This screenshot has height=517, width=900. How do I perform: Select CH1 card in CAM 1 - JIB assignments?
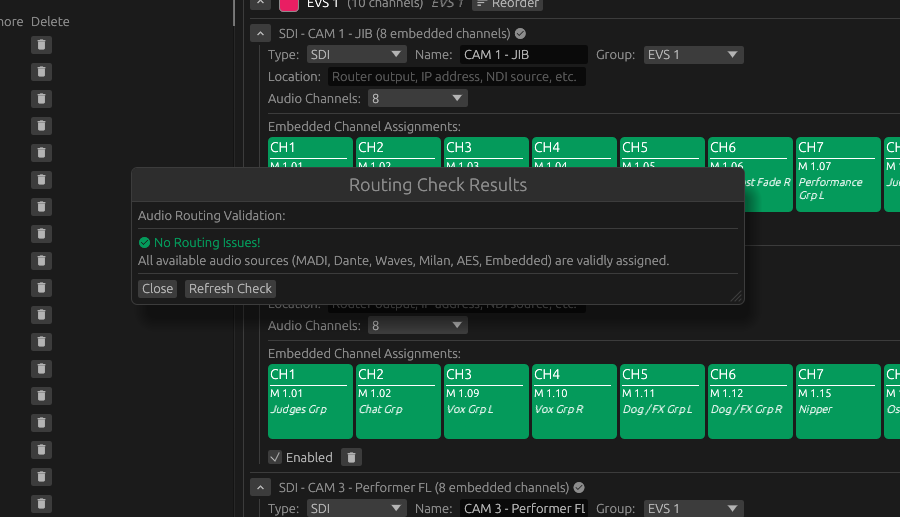pyautogui.click(x=311, y=152)
